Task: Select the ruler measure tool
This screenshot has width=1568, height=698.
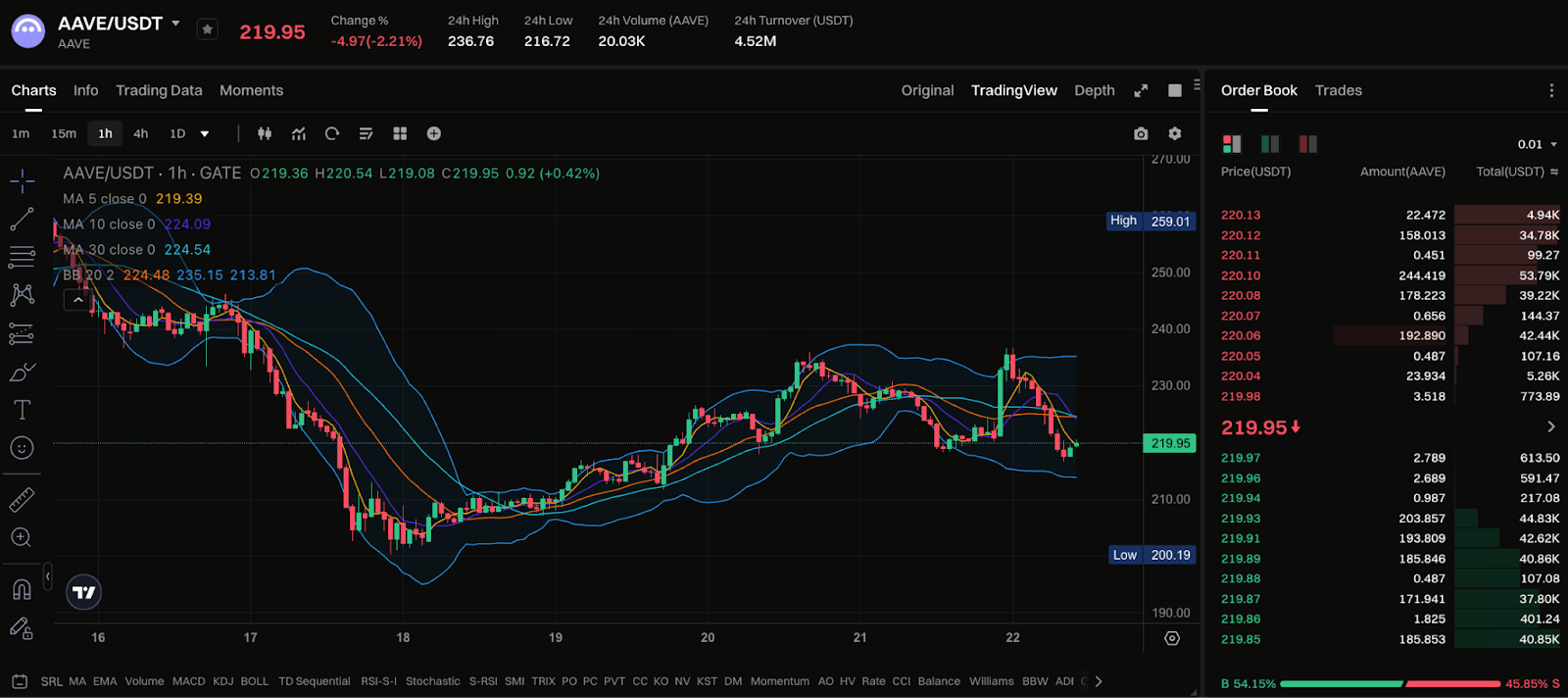Action: [22, 500]
